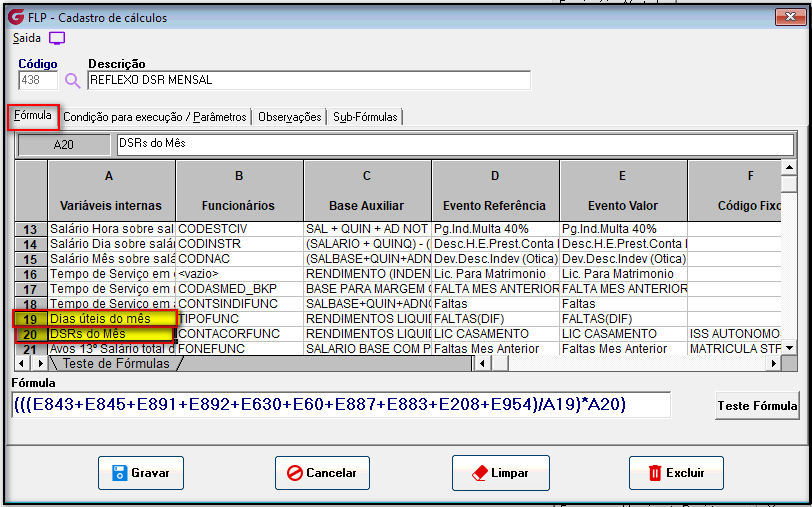
Task: Select row header 16
Action: click(x=31, y=274)
